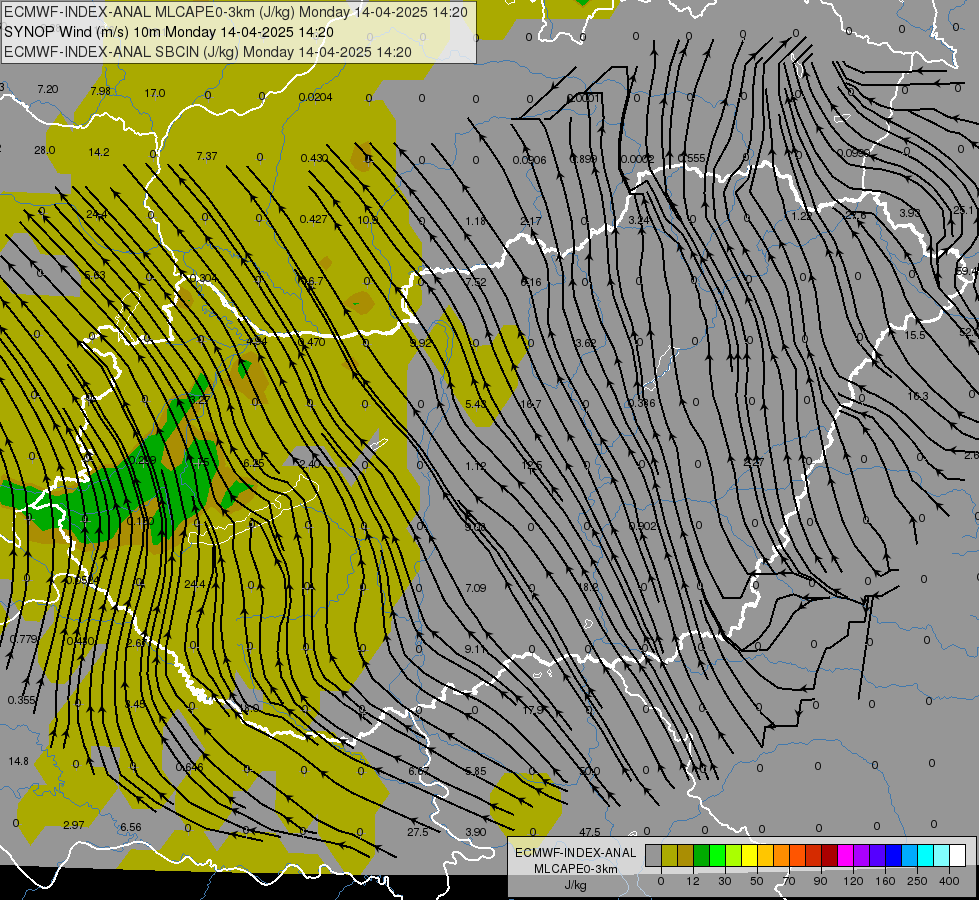
Task: Click the map value 0.0204
Action: (315, 97)
